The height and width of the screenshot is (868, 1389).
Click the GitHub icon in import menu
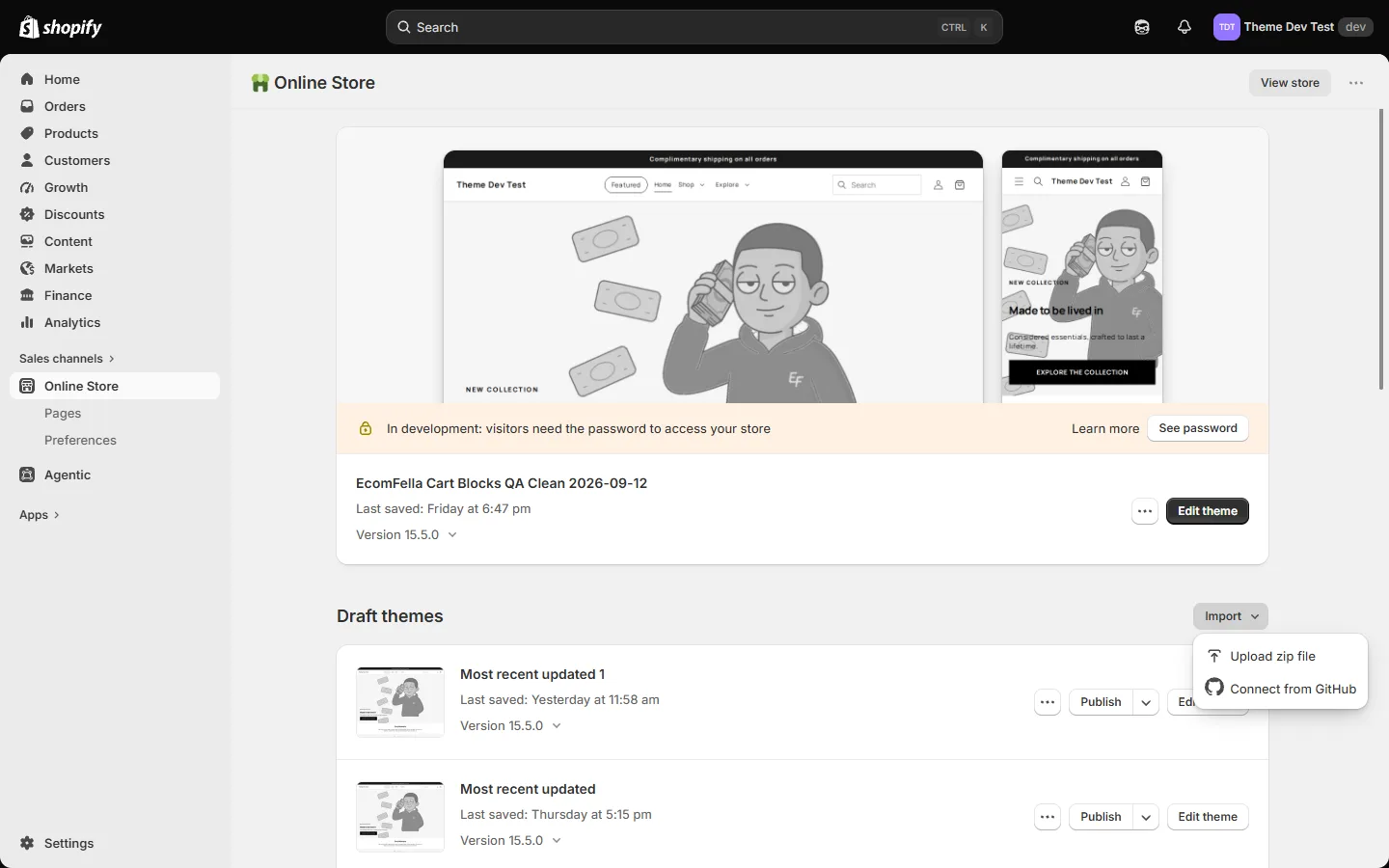(x=1214, y=688)
